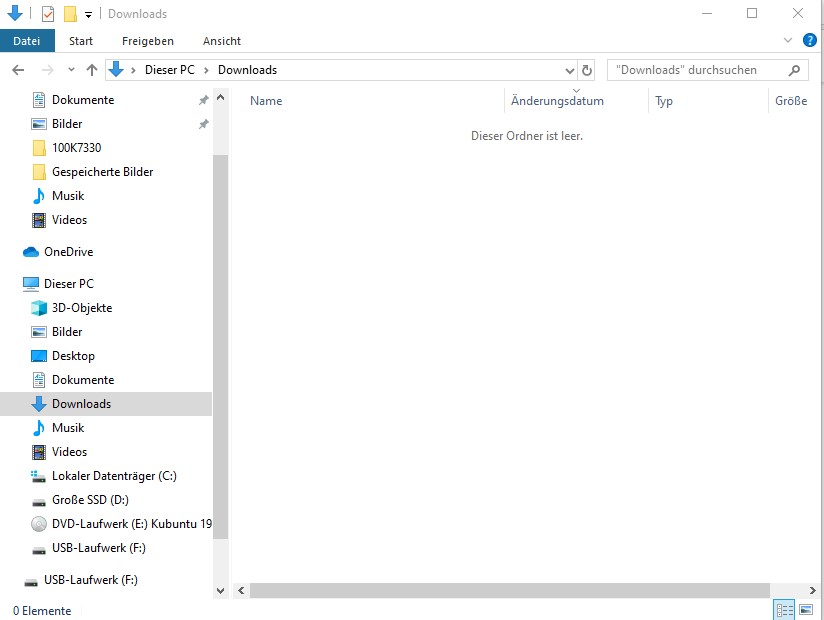Open the recent locations dropdown arrow

pyautogui.click(x=71, y=69)
